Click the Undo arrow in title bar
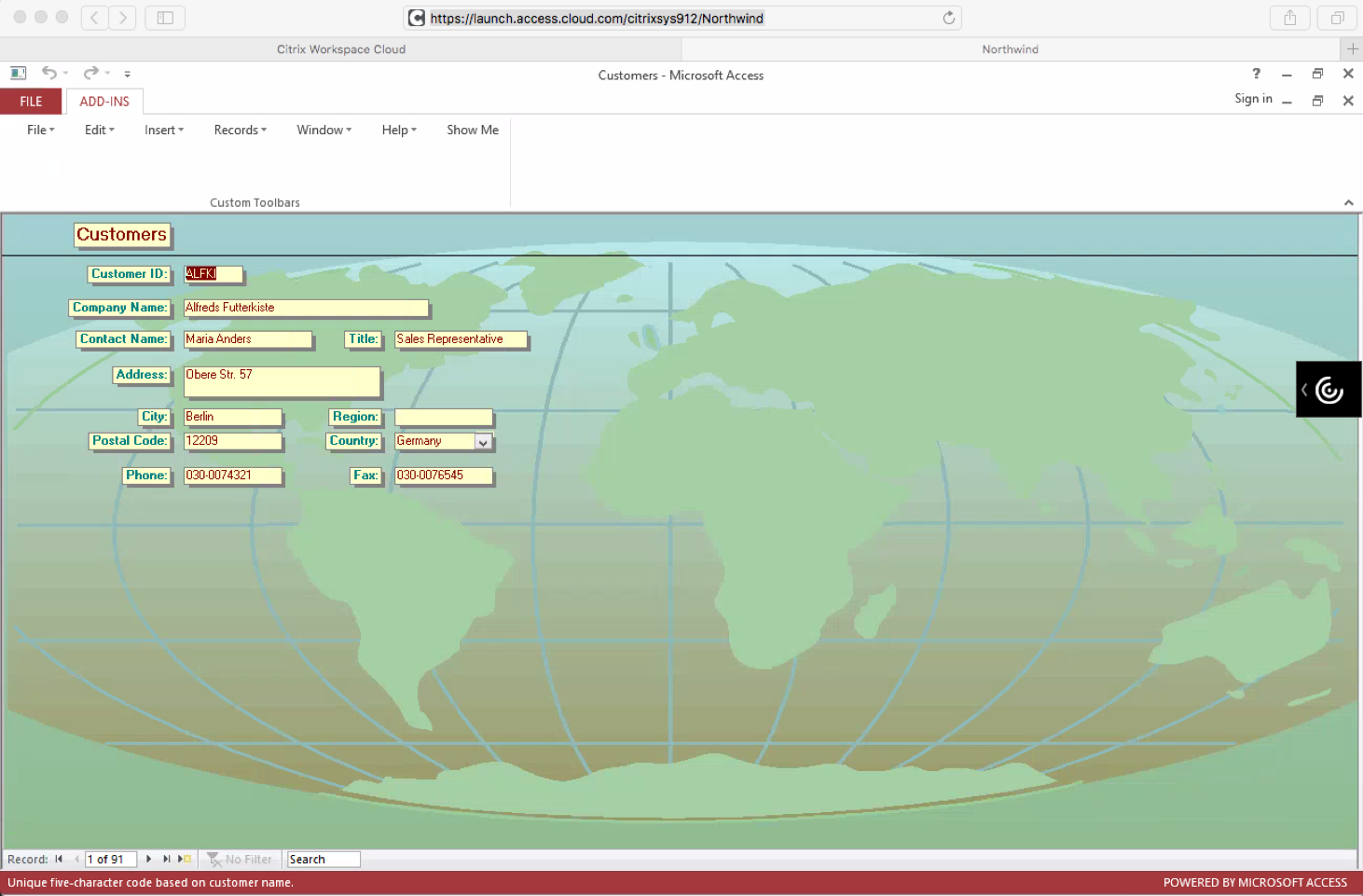This screenshot has height=896, width=1363. 49,73
